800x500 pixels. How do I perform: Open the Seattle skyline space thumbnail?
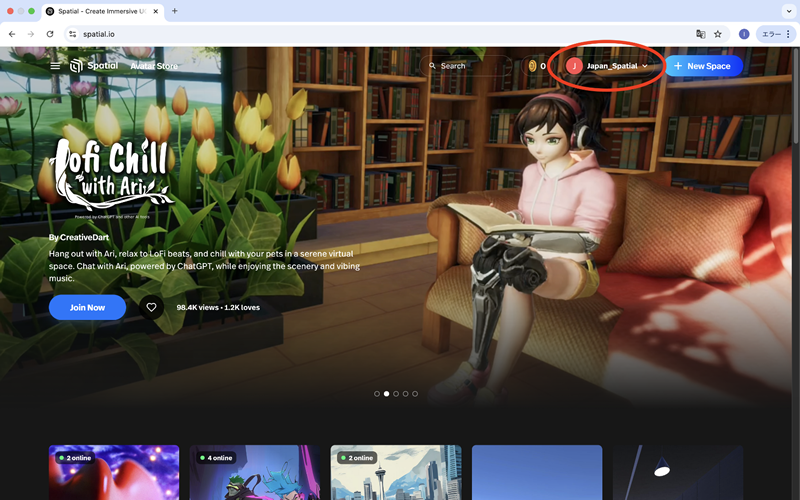click(396, 472)
